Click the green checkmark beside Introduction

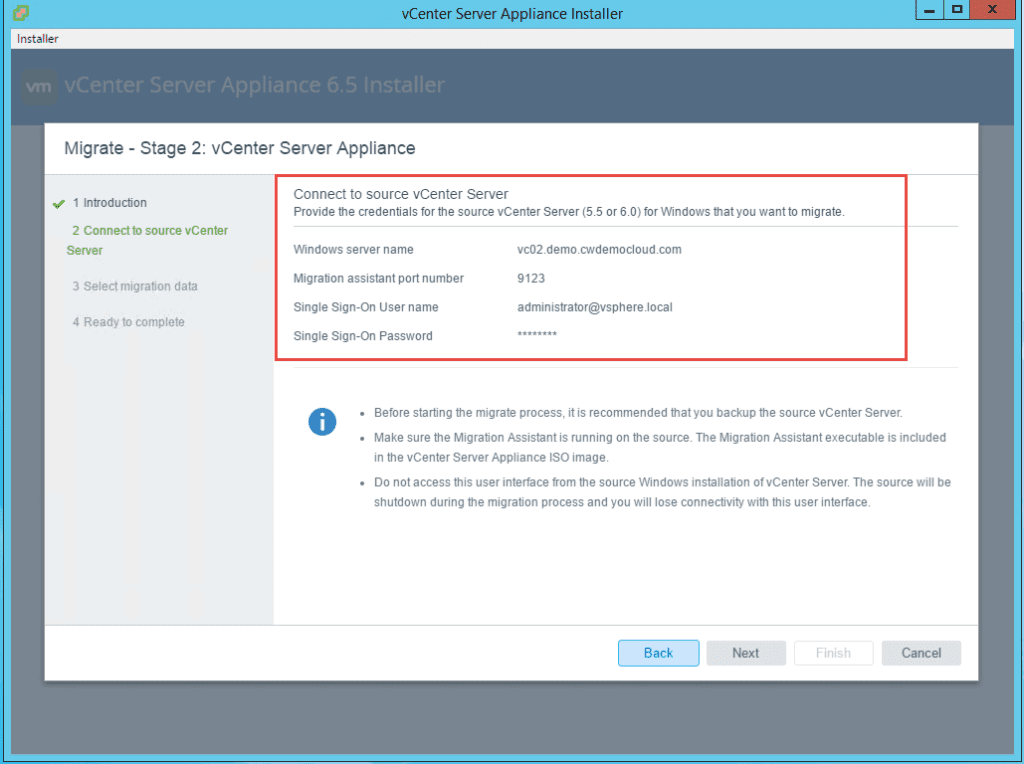59,204
